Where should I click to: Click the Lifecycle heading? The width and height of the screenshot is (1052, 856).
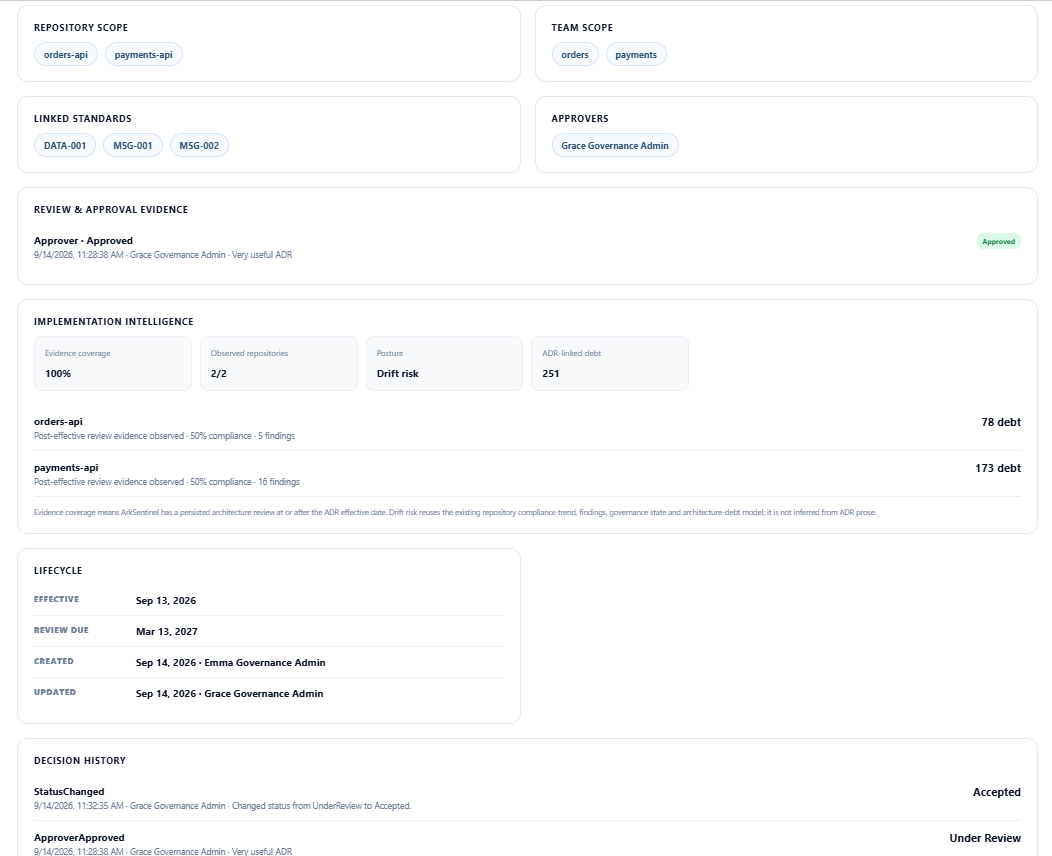point(58,571)
